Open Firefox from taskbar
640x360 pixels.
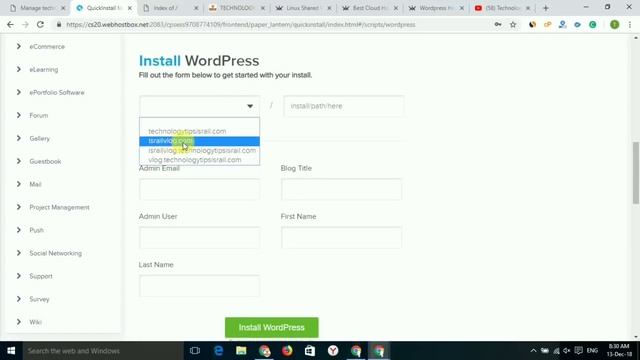(x=287, y=351)
